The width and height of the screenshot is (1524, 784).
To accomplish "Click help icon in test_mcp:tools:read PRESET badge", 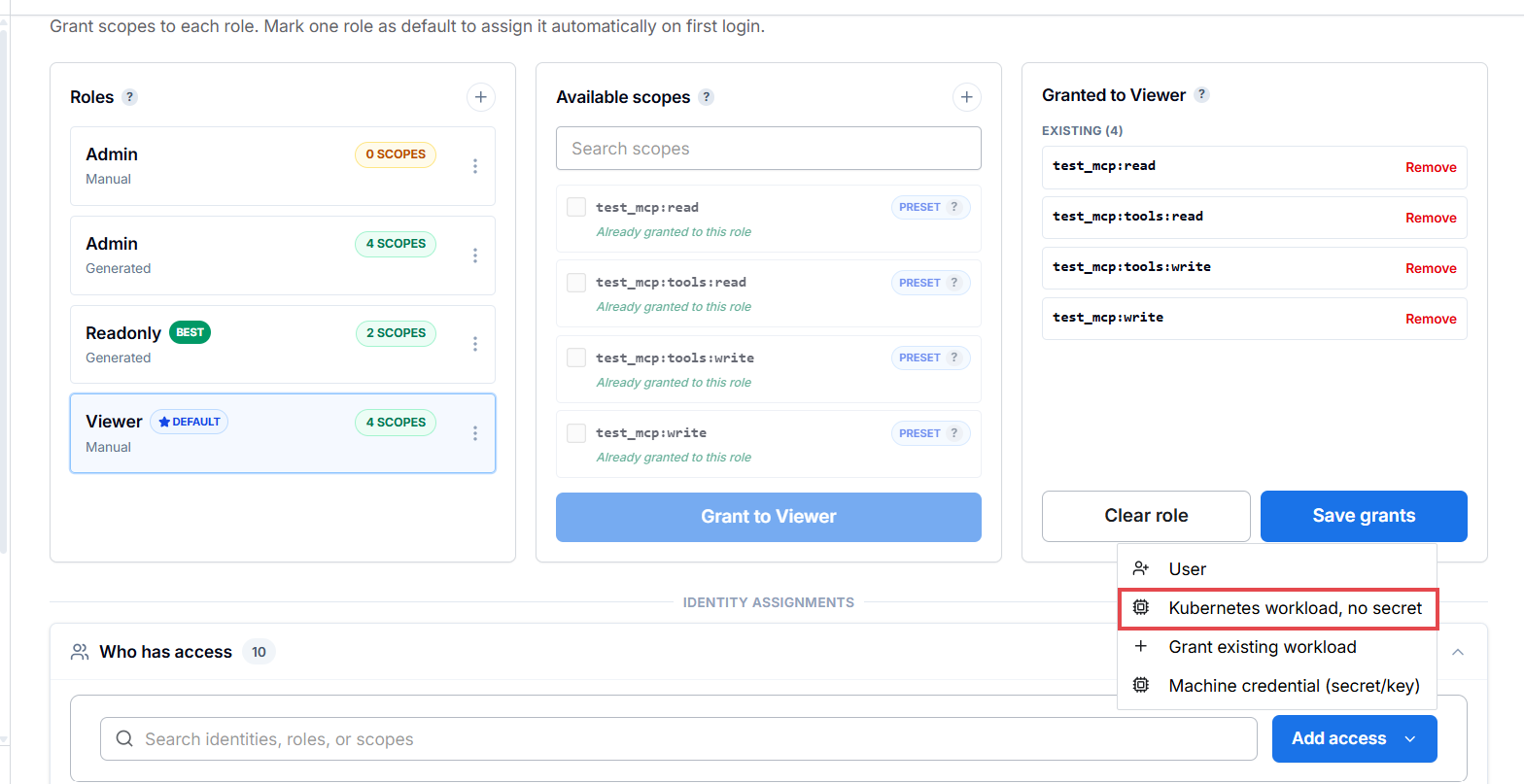I will point(954,283).
